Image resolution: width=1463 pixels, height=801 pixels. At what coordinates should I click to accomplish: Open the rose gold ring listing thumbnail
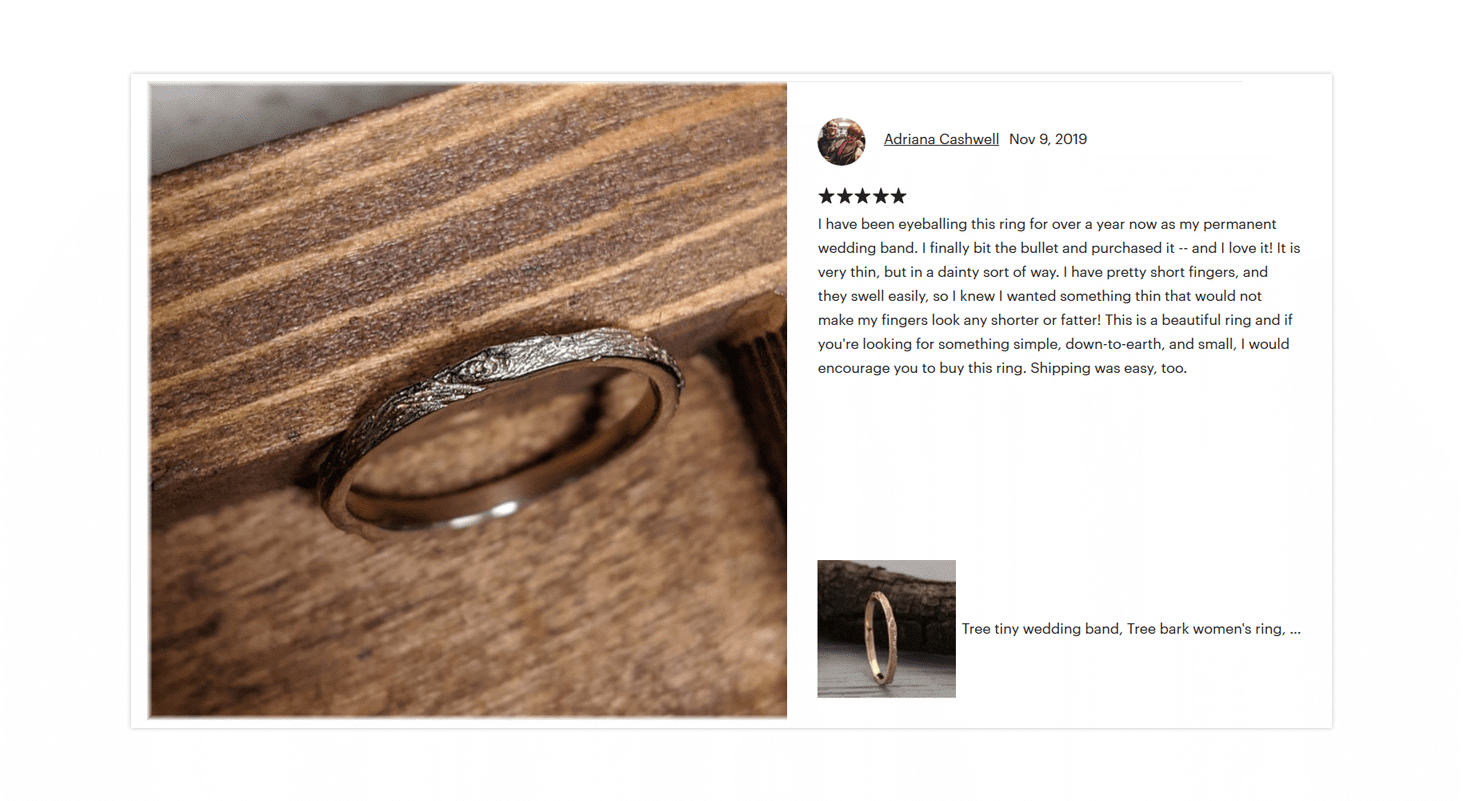pos(886,629)
